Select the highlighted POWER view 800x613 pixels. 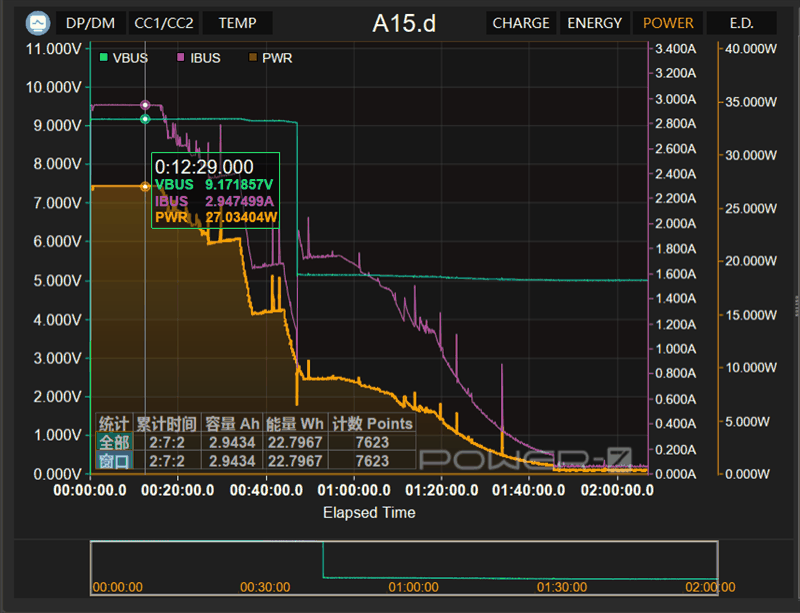tap(668, 23)
